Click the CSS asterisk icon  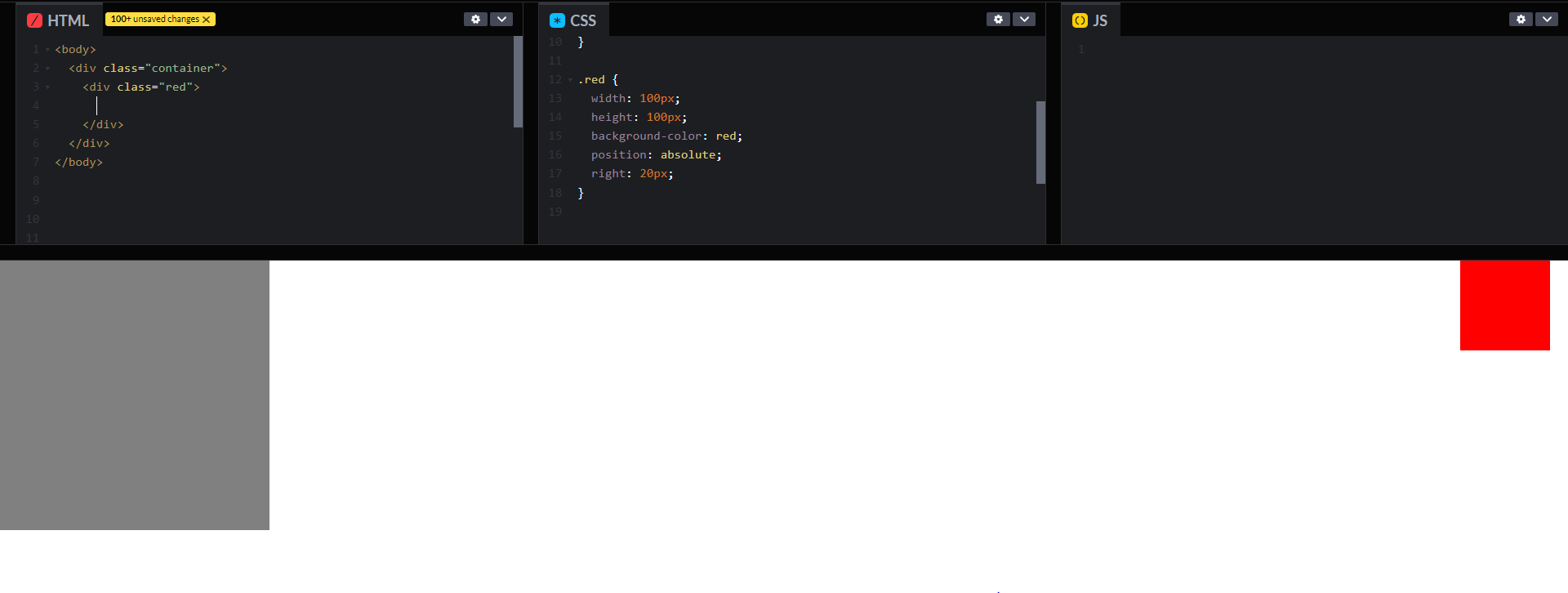(x=557, y=20)
